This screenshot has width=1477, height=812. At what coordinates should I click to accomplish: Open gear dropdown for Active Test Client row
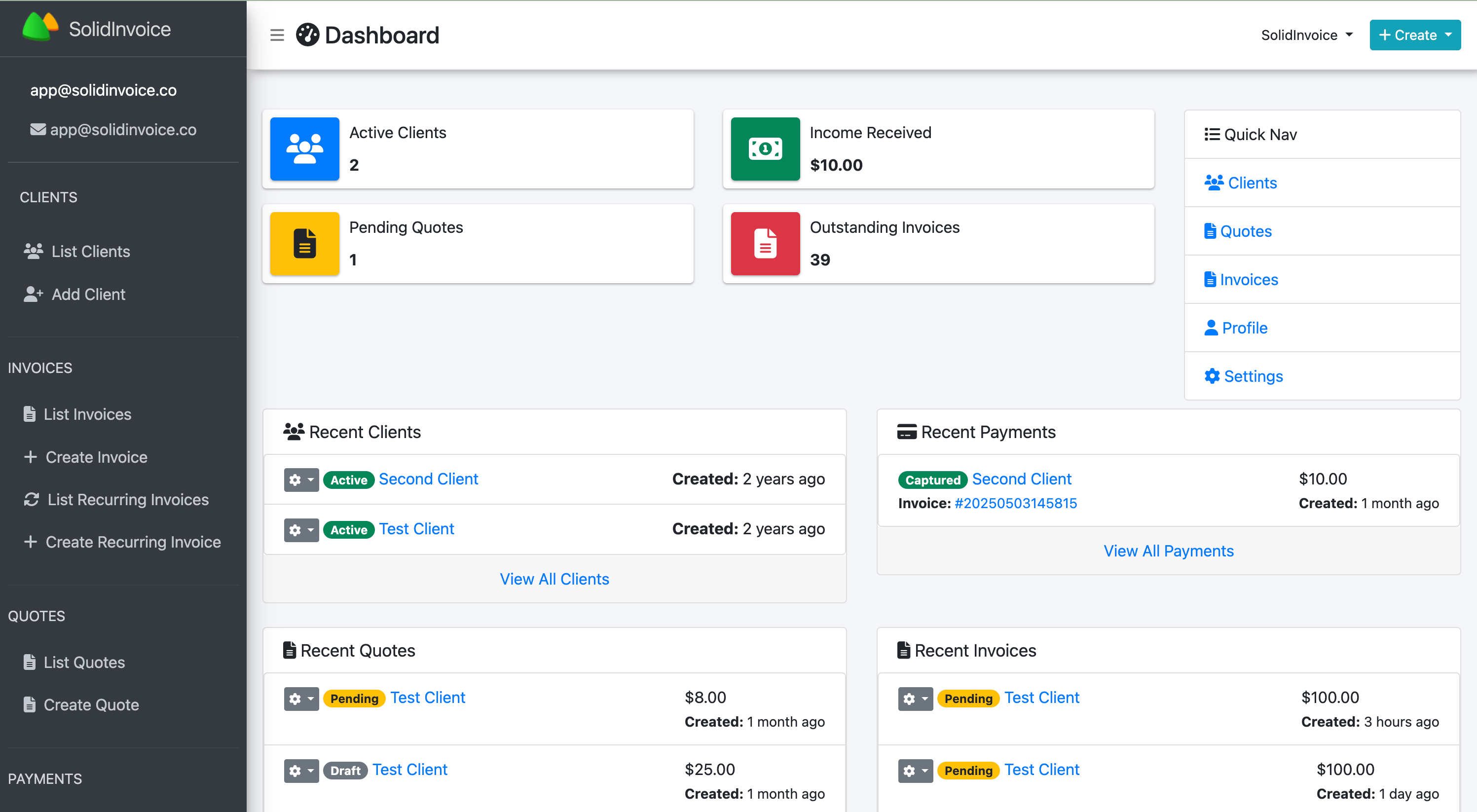tap(301, 530)
